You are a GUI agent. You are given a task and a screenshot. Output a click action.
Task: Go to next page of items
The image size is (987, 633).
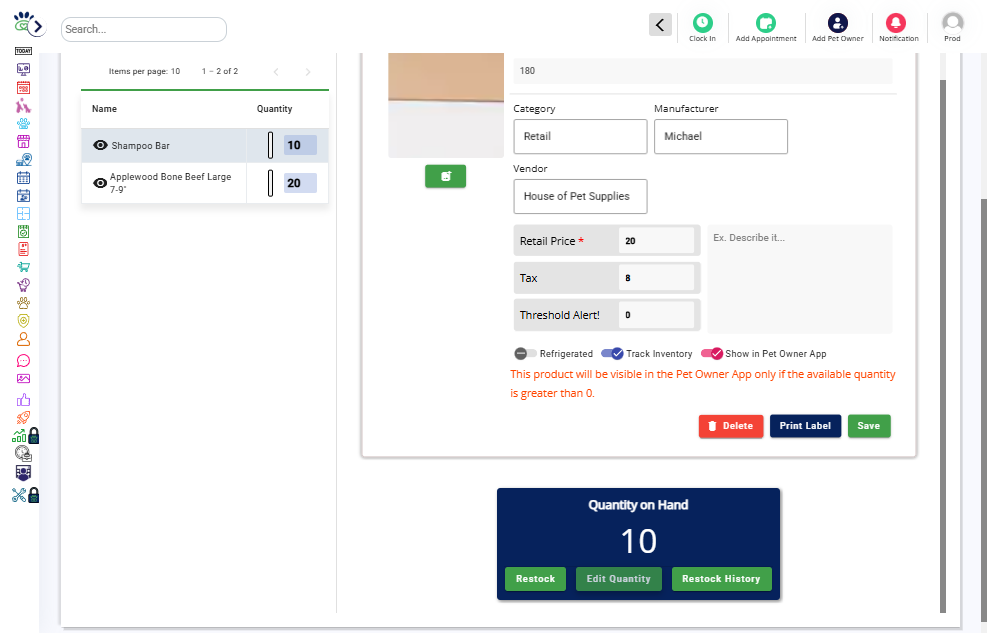coord(308,72)
